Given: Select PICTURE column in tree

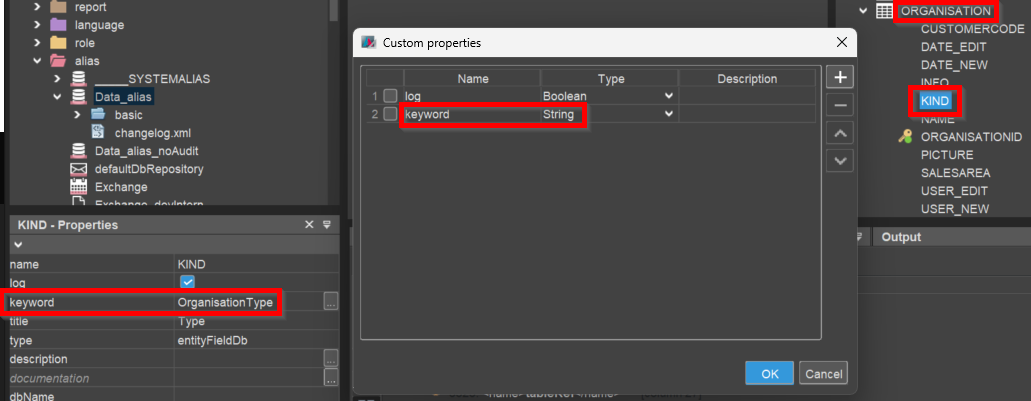Looking at the screenshot, I should (x=947, y=155).
